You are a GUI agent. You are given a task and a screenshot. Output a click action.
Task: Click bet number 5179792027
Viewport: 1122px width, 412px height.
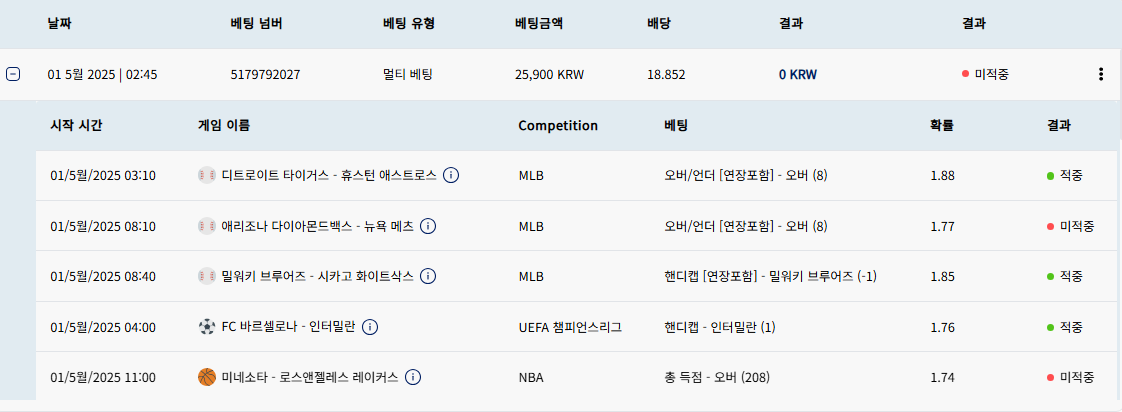pos(265,74)
